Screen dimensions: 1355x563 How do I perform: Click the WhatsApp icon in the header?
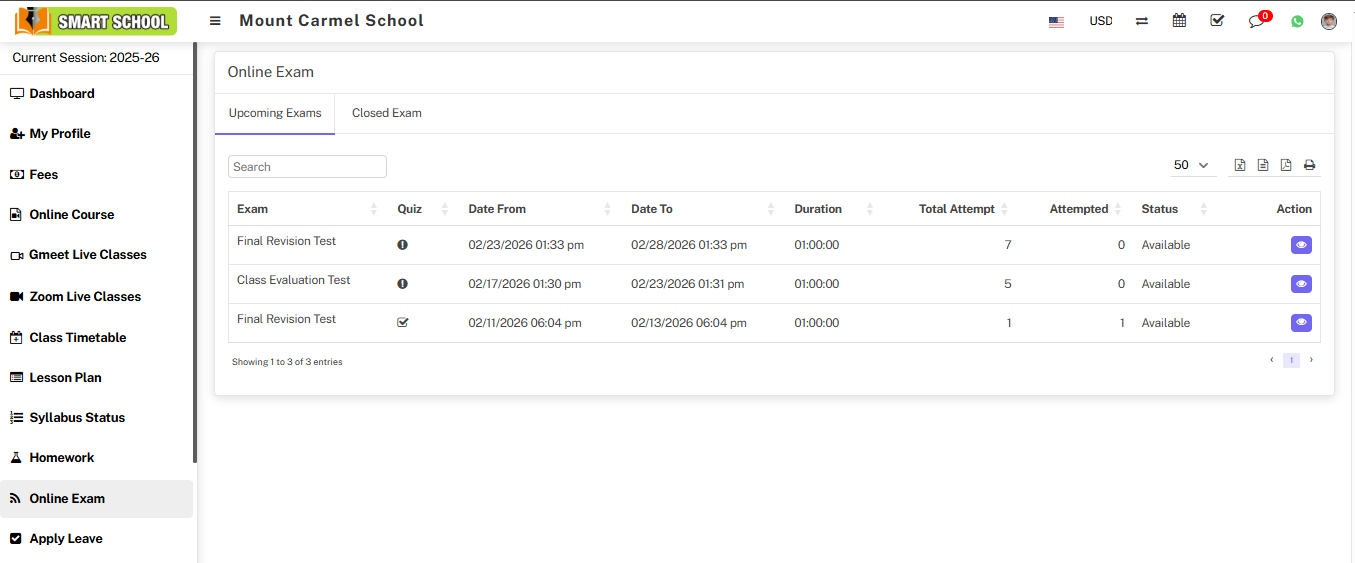(x=1297, y=21)
